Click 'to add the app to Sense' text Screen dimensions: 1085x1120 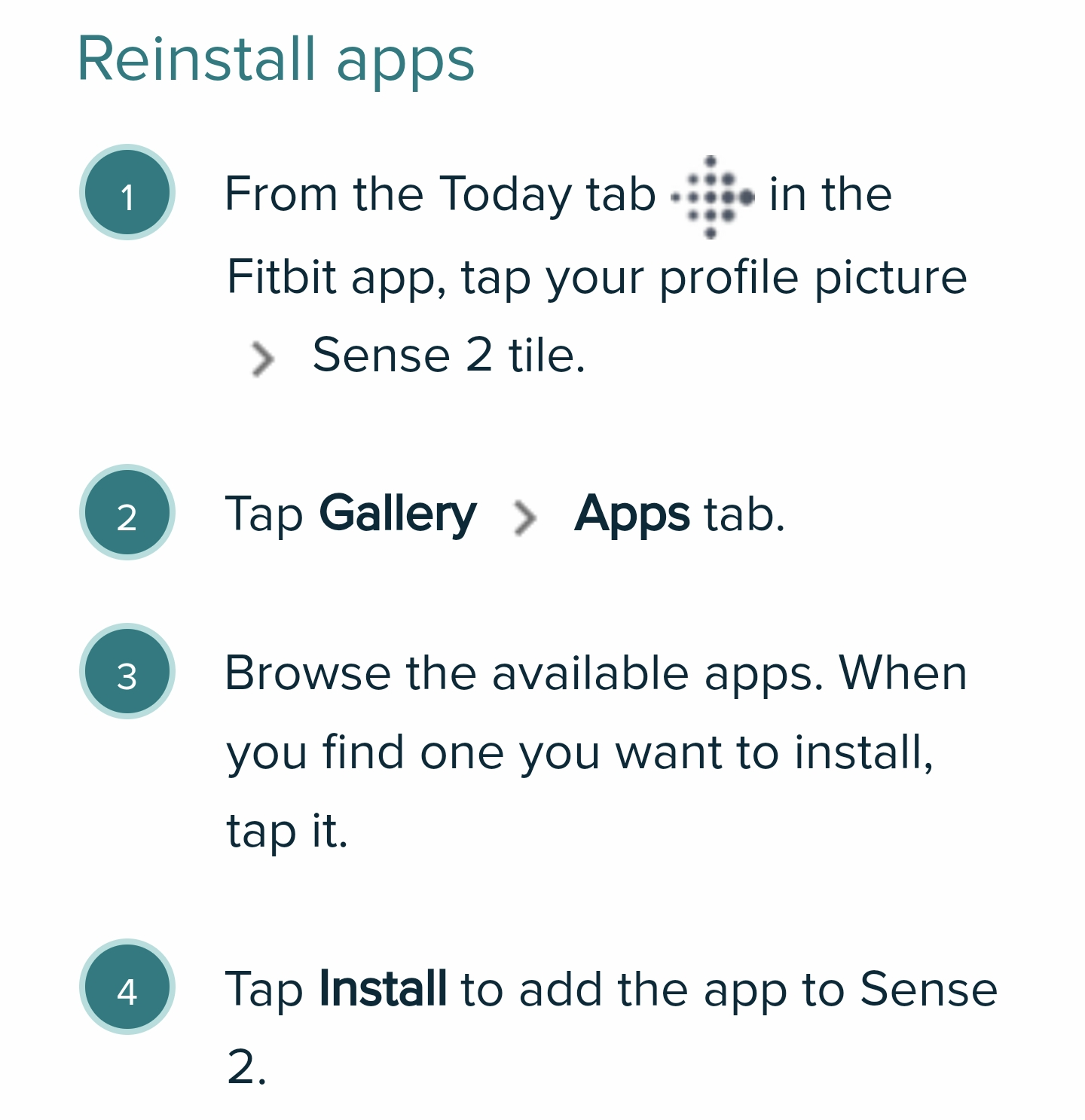point(729,989)
